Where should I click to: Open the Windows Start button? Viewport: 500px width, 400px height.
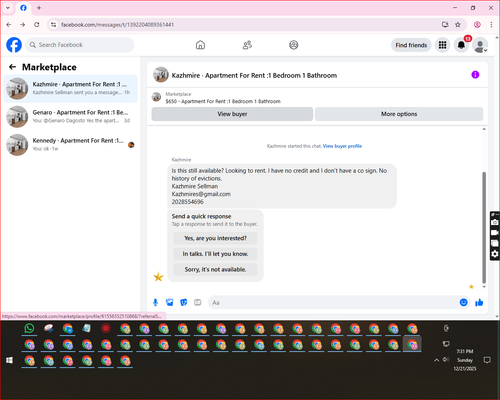(x=9, y=360)
